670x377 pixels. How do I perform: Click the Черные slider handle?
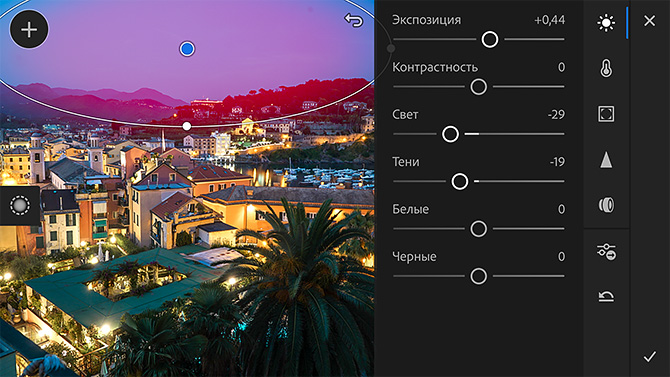click(479, 276)
